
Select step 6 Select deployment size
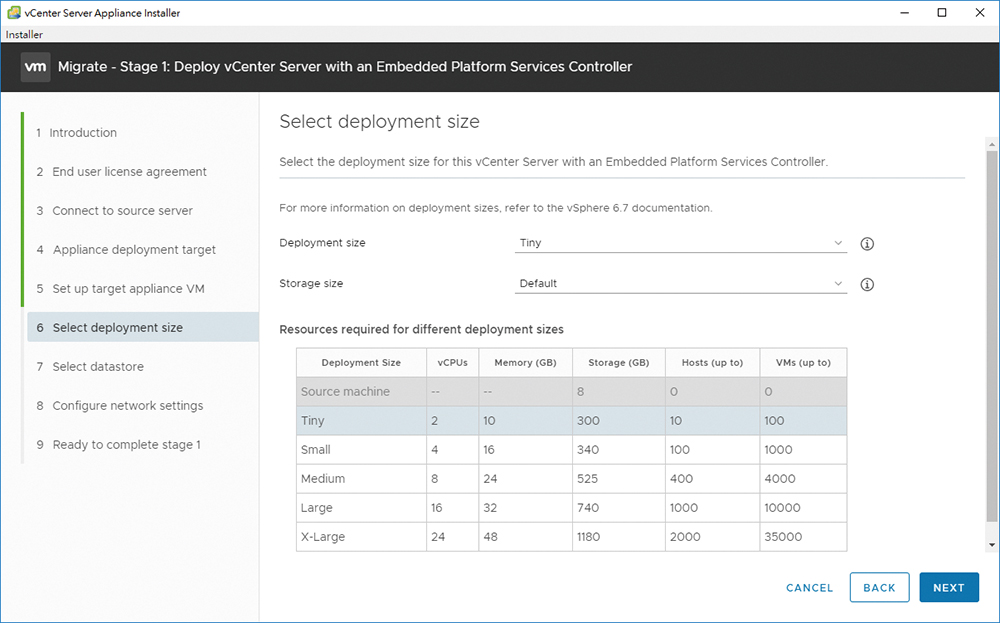click(142, 327)
